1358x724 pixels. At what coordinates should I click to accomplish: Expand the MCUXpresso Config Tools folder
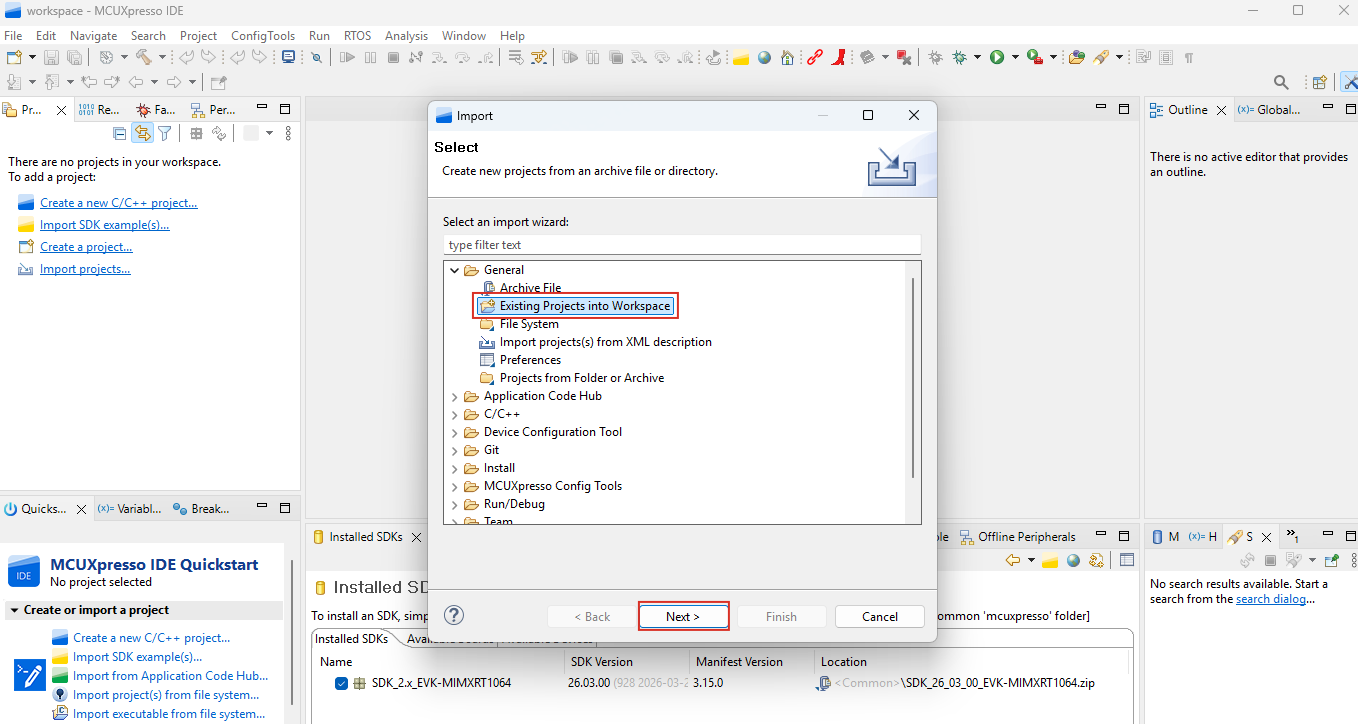455,486
